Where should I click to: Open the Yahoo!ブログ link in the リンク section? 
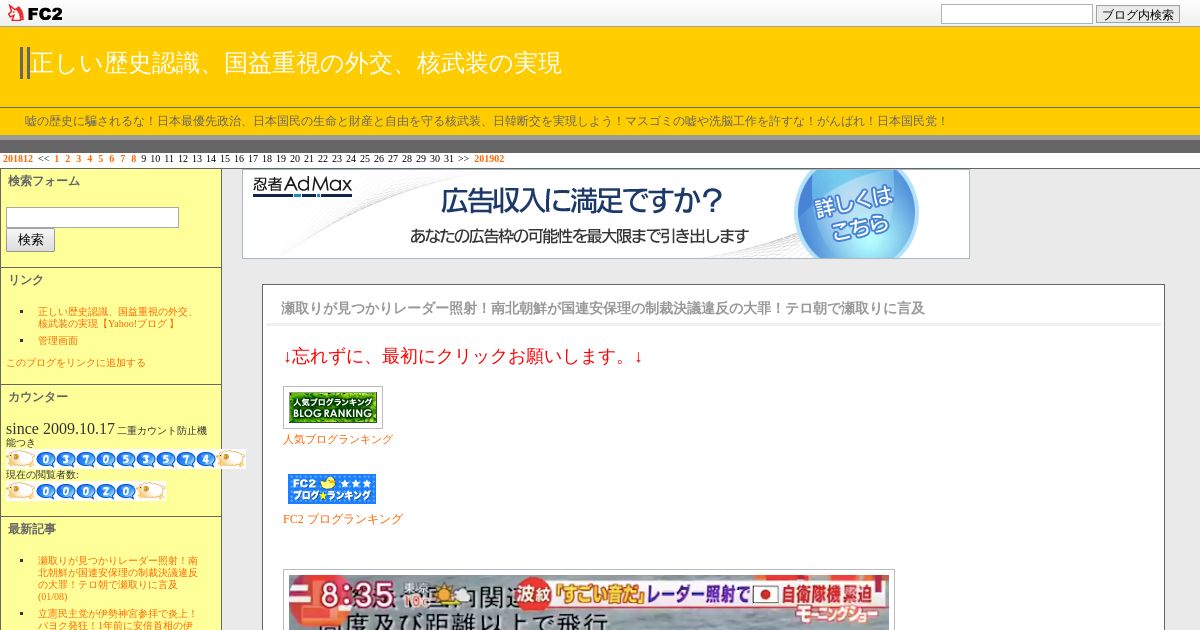pyautogui.click(x=116, y=318)
